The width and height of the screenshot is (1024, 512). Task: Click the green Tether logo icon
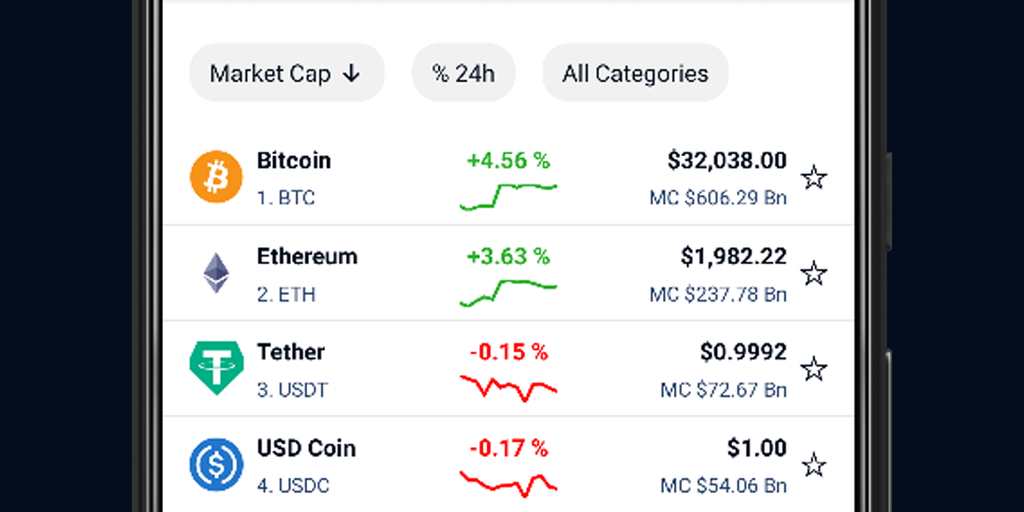[x=216, y=368]
